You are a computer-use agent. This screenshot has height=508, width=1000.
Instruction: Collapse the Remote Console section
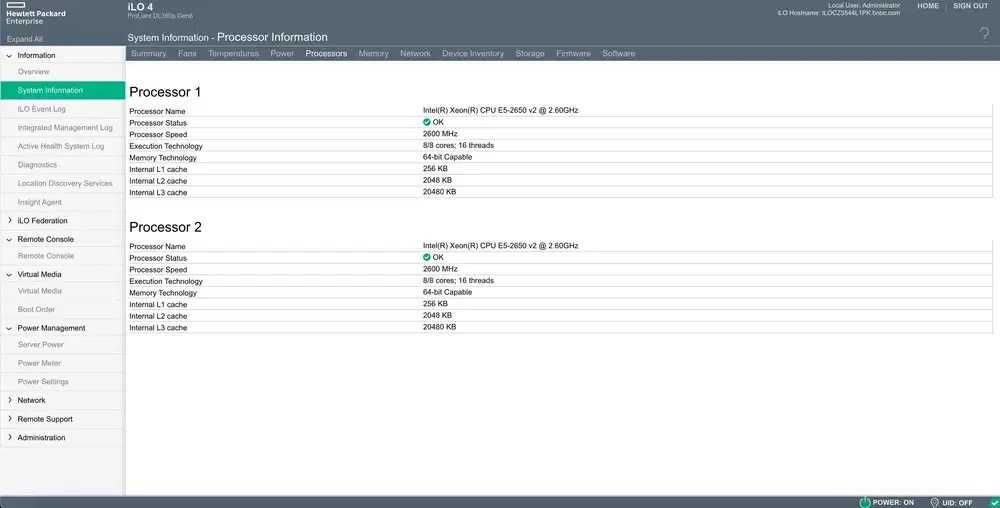[9, 239]
